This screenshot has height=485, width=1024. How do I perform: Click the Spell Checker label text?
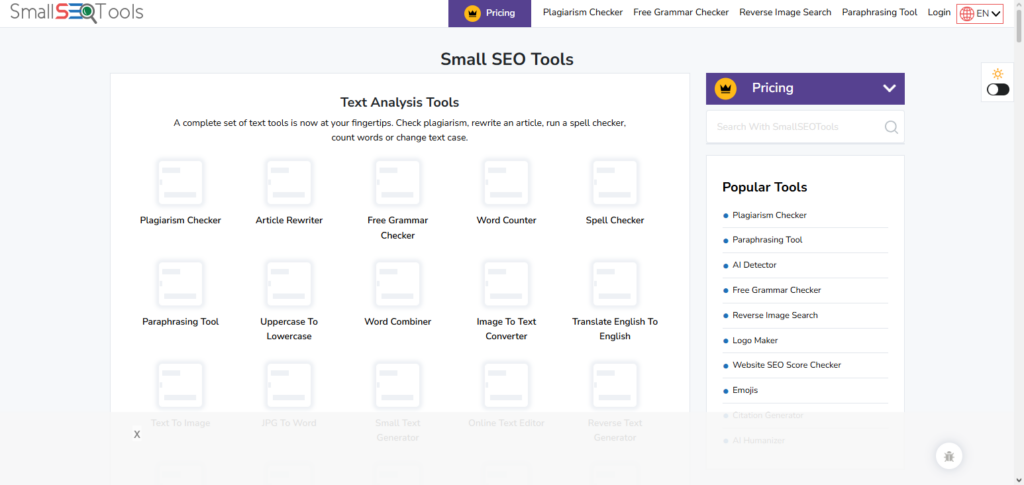point(615,221)
